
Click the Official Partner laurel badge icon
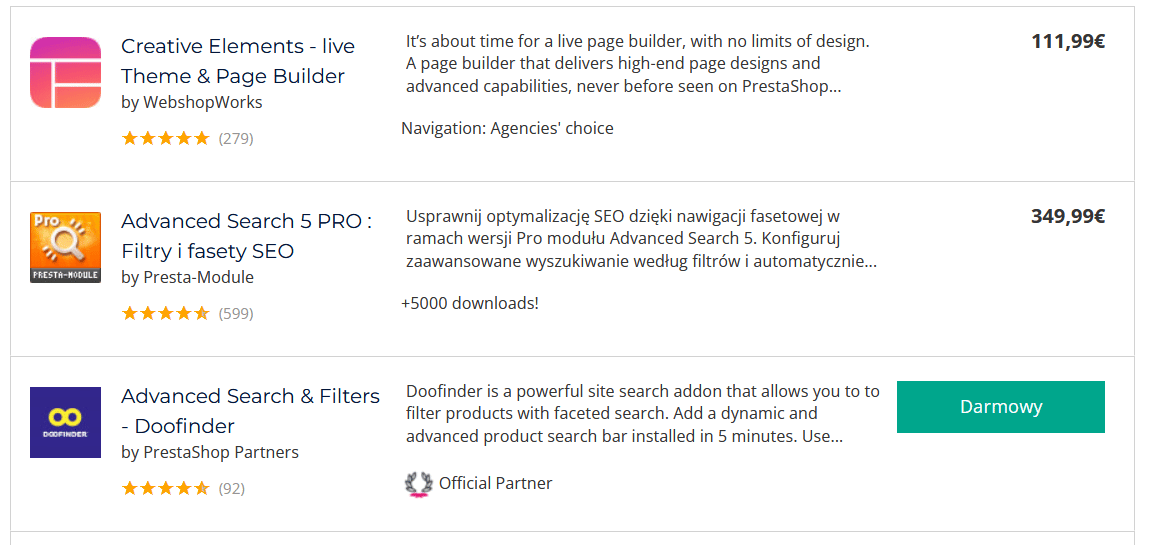418,484
